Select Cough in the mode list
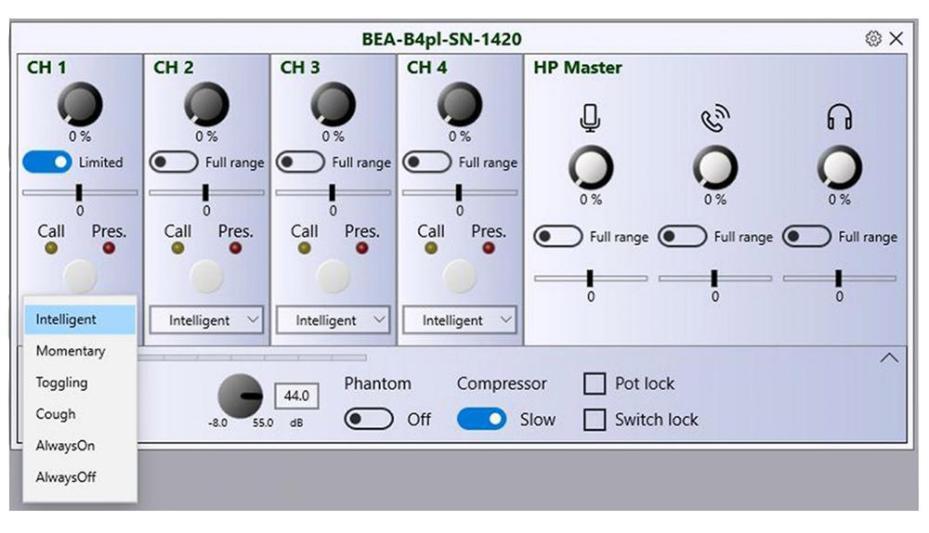The image size is (929, 533). coord(80,413)
